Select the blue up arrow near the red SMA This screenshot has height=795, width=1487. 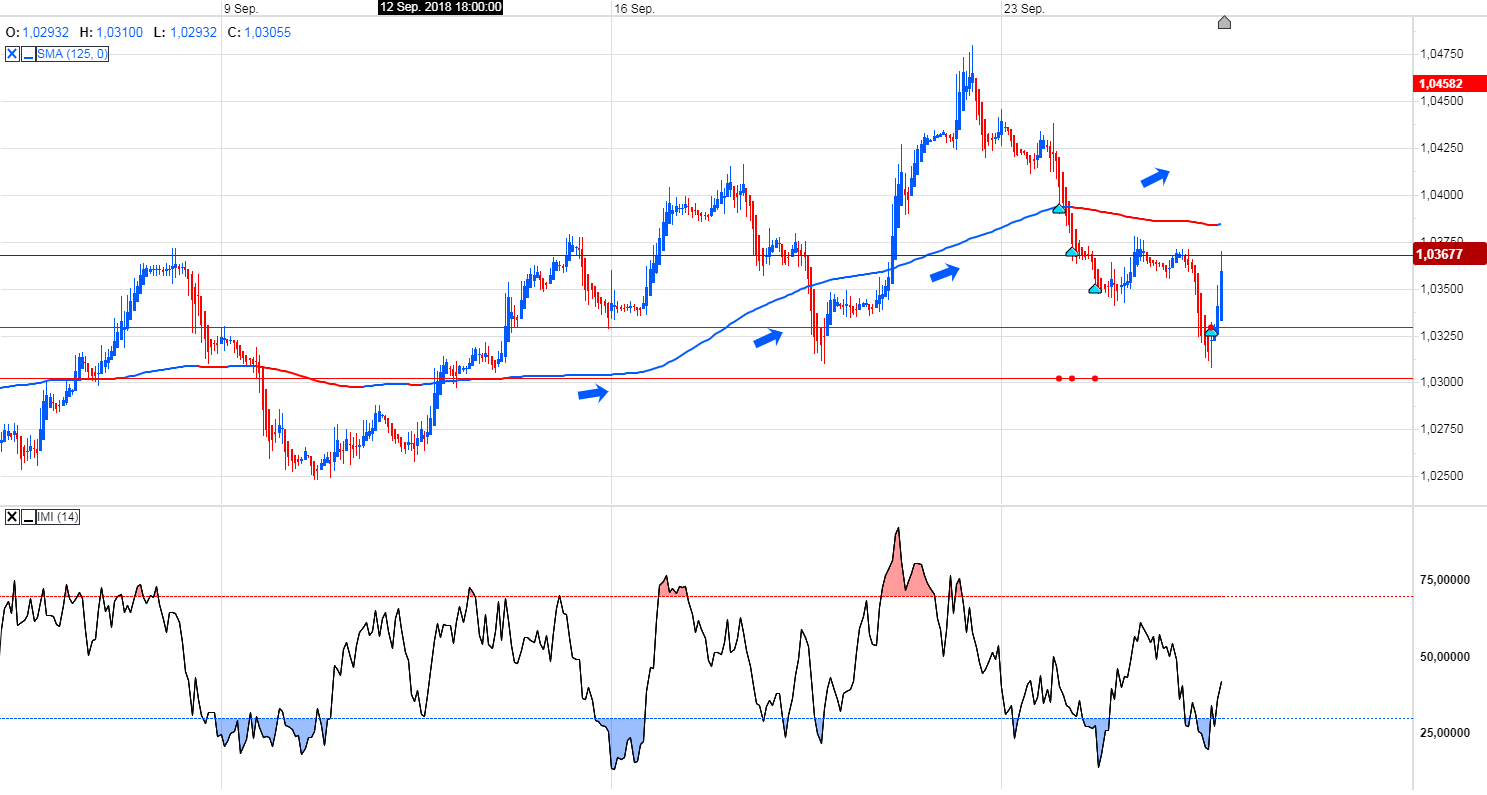1155,176
